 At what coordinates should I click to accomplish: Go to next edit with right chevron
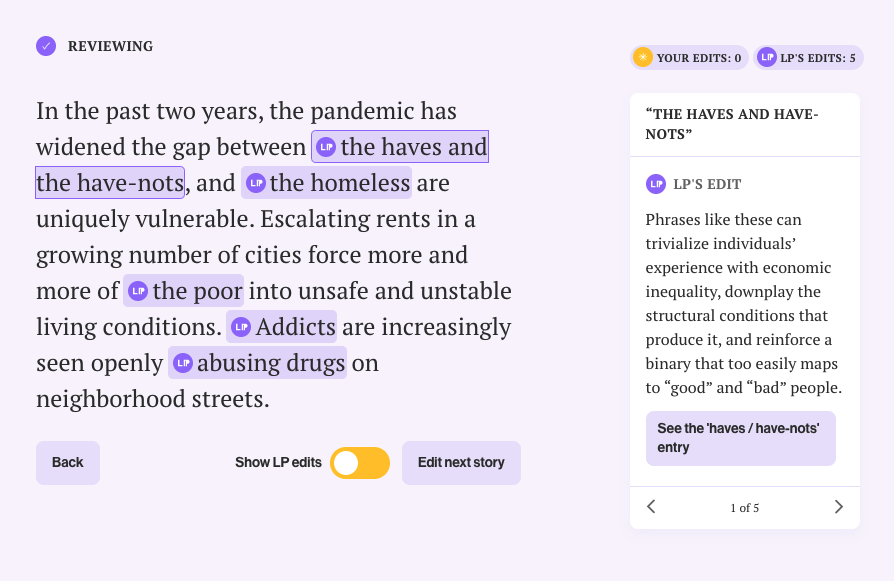tap(839, 507)
